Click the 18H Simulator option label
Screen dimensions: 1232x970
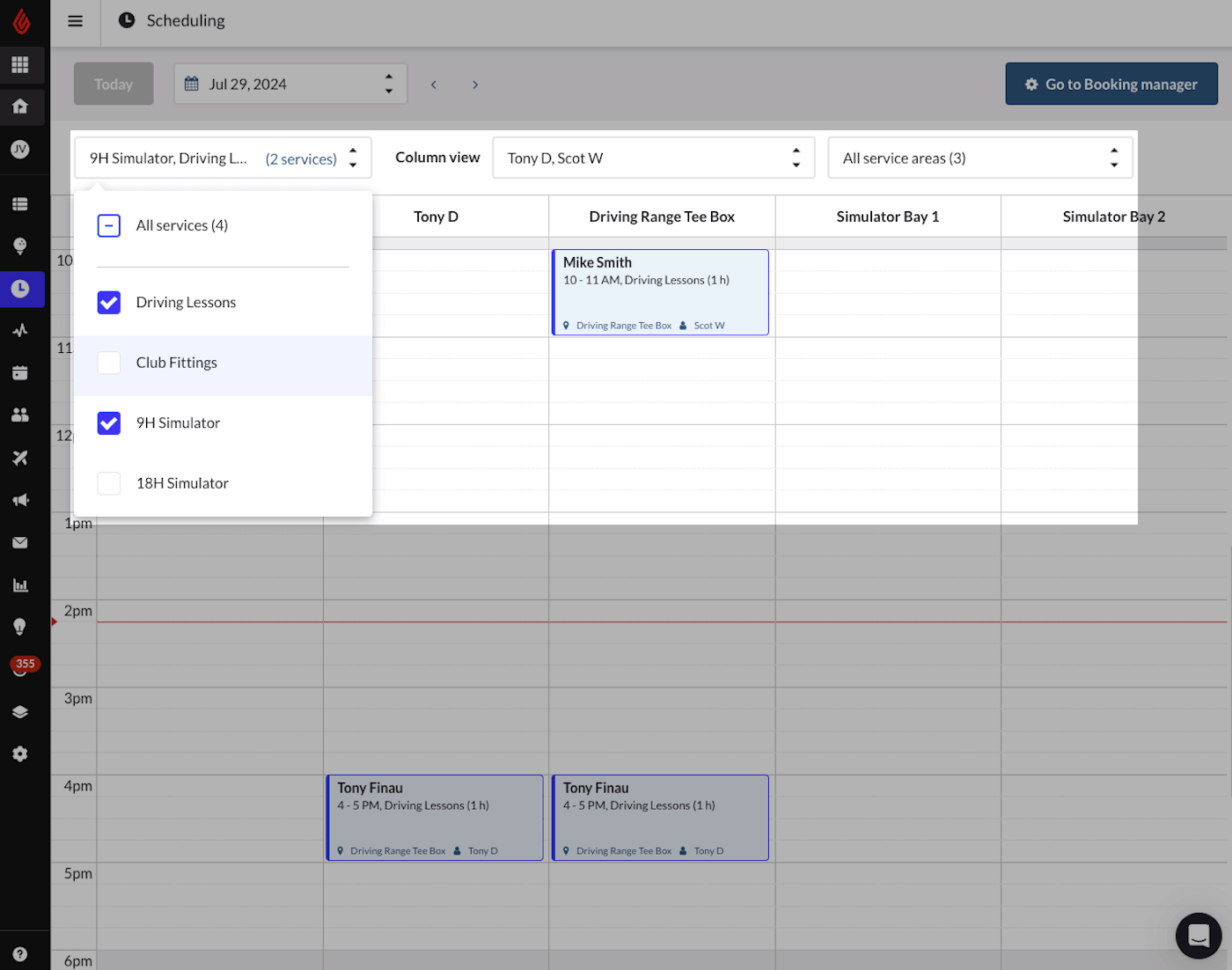tap(182, 483)
